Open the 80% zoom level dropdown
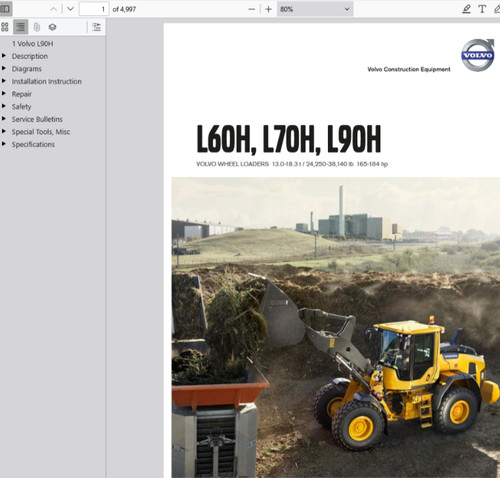Viewport: 500px width, 478px height. (315, 9)
